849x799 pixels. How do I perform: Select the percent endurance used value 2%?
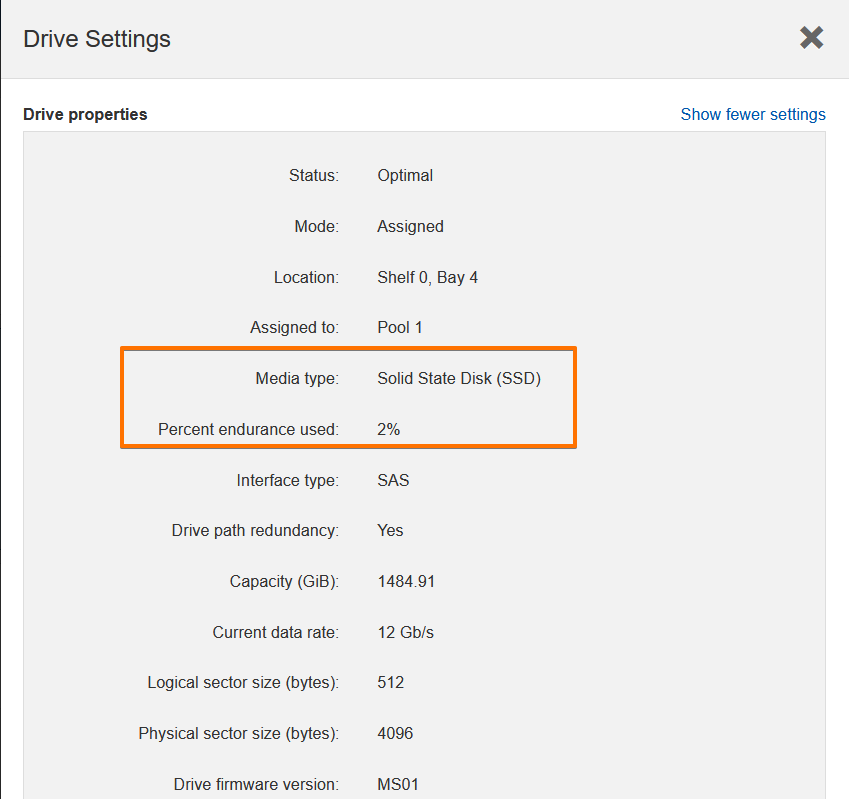tap(389, 429)
